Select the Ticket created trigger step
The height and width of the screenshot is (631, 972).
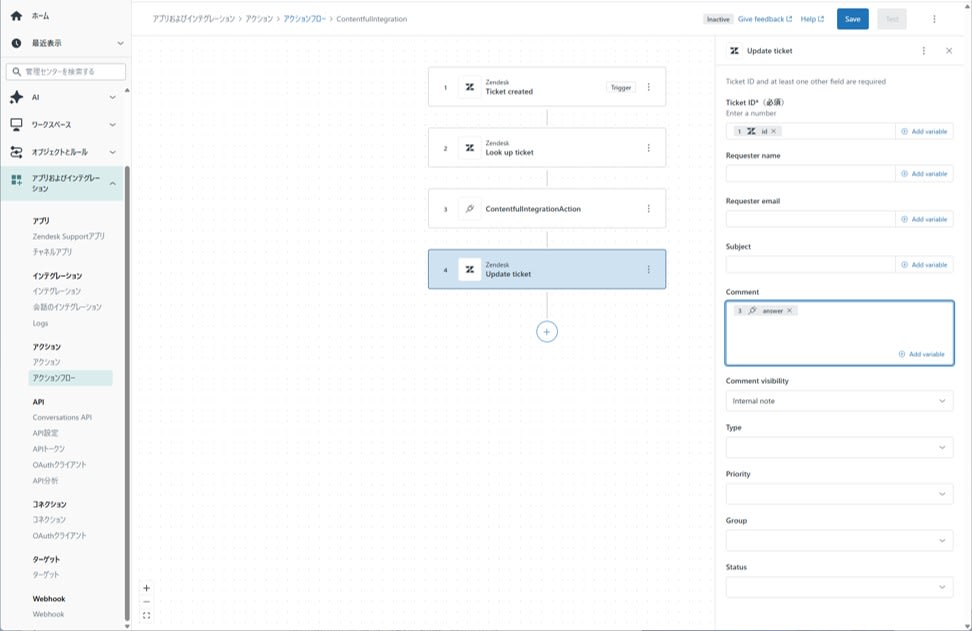pos(547,87)
